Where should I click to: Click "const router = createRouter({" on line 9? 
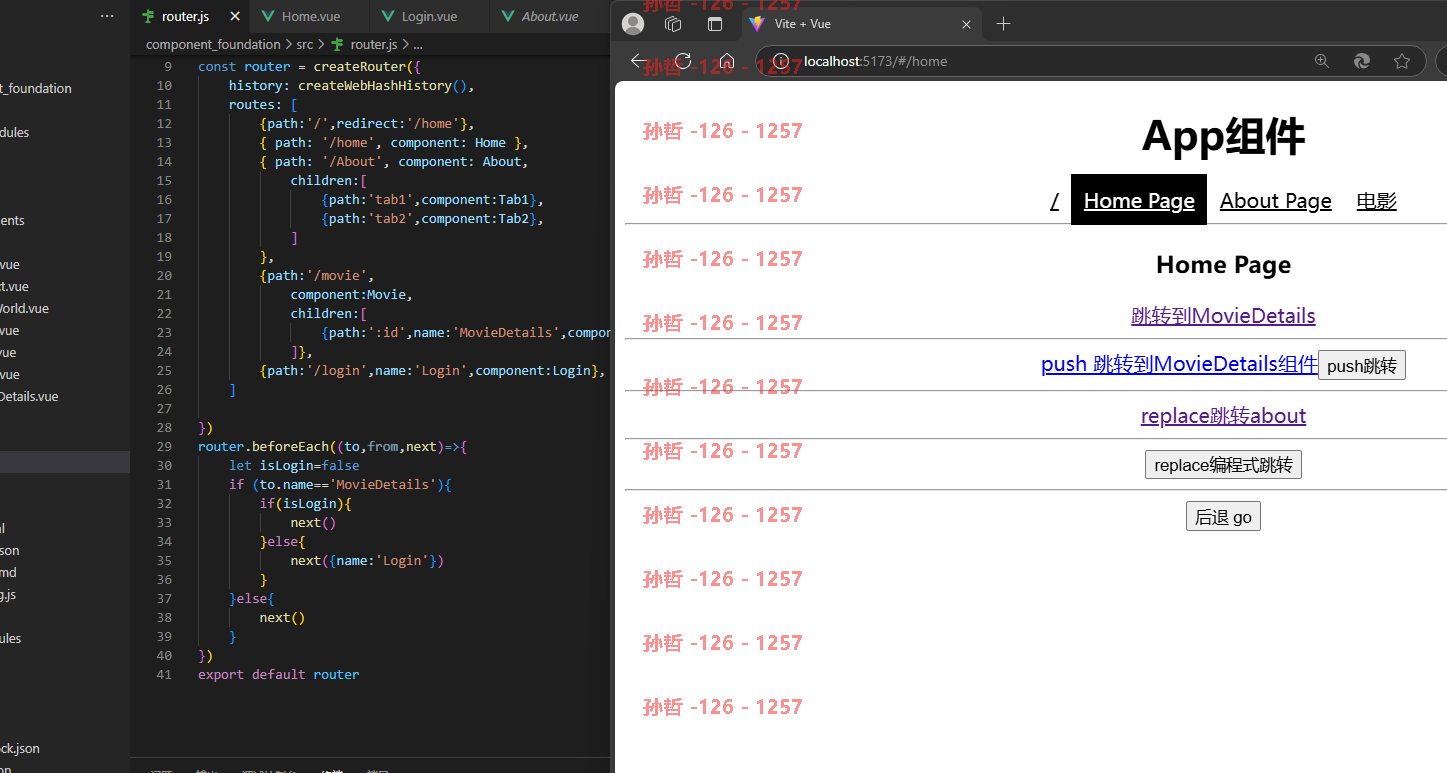[309, 67]
